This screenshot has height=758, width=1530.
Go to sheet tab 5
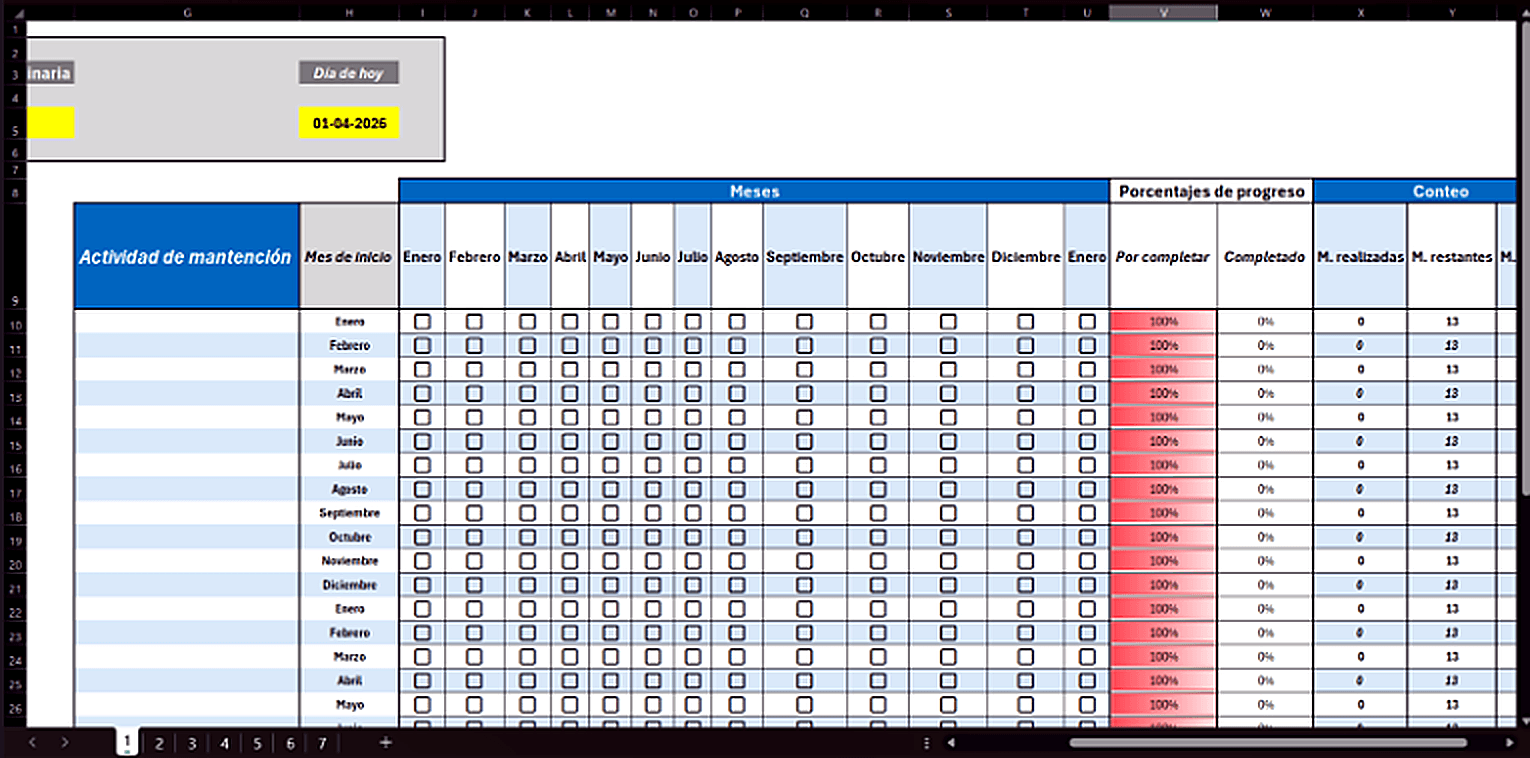(257, 743)
